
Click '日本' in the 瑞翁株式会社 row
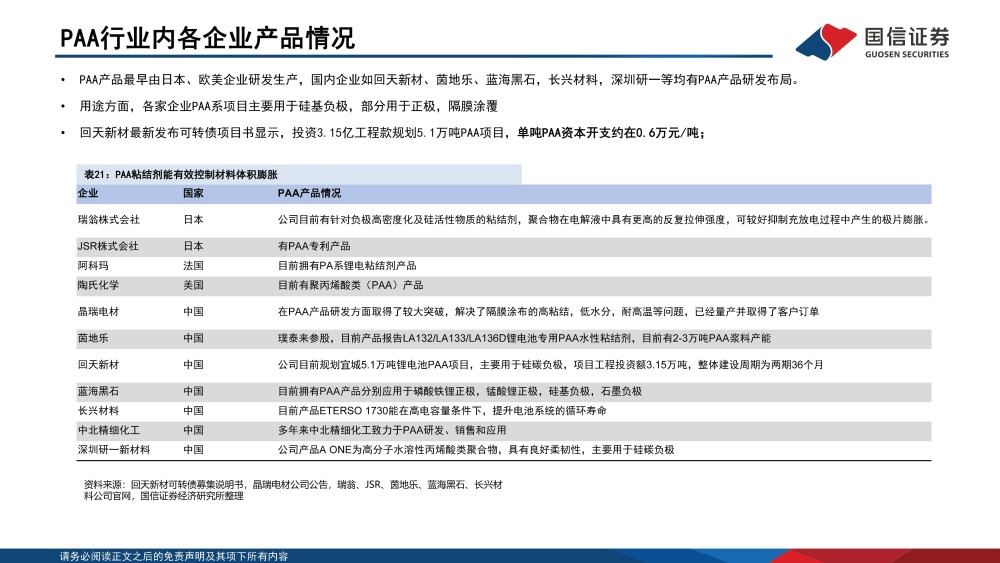[x=193, y=220]
